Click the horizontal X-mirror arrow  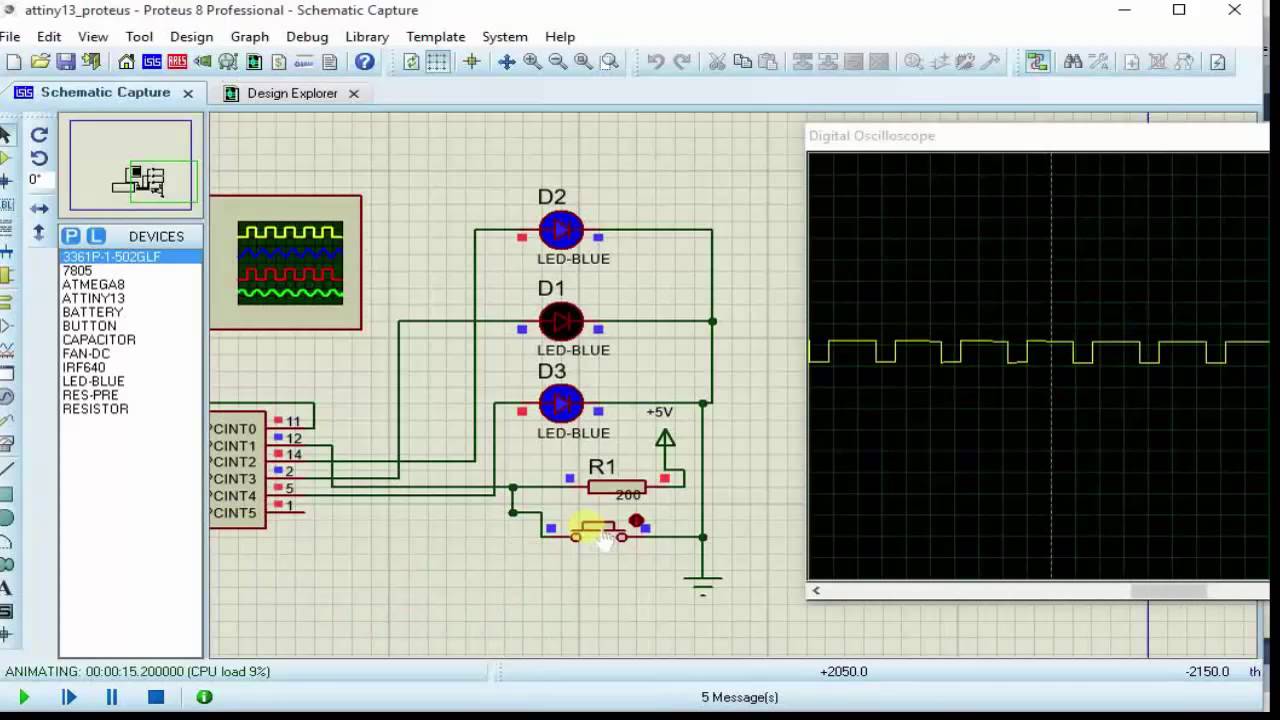39,208
